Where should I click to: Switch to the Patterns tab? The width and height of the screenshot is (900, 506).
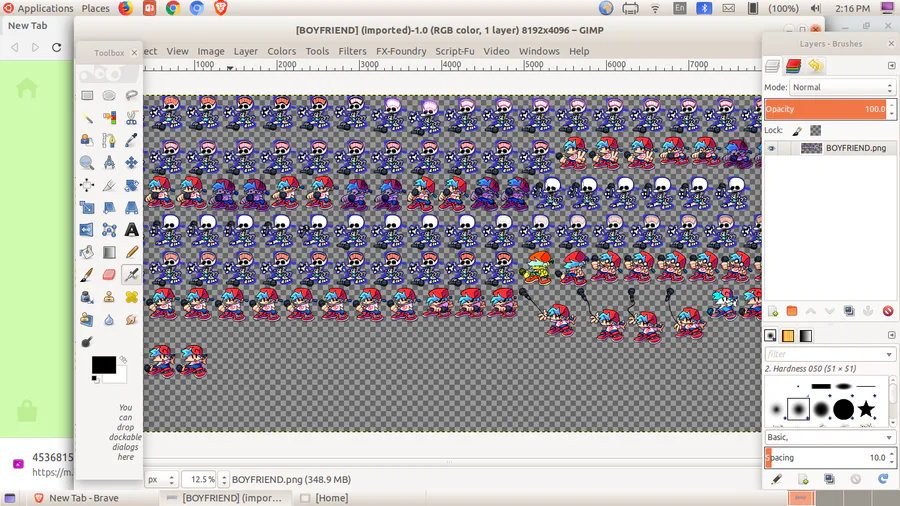[x=788, y=336]
